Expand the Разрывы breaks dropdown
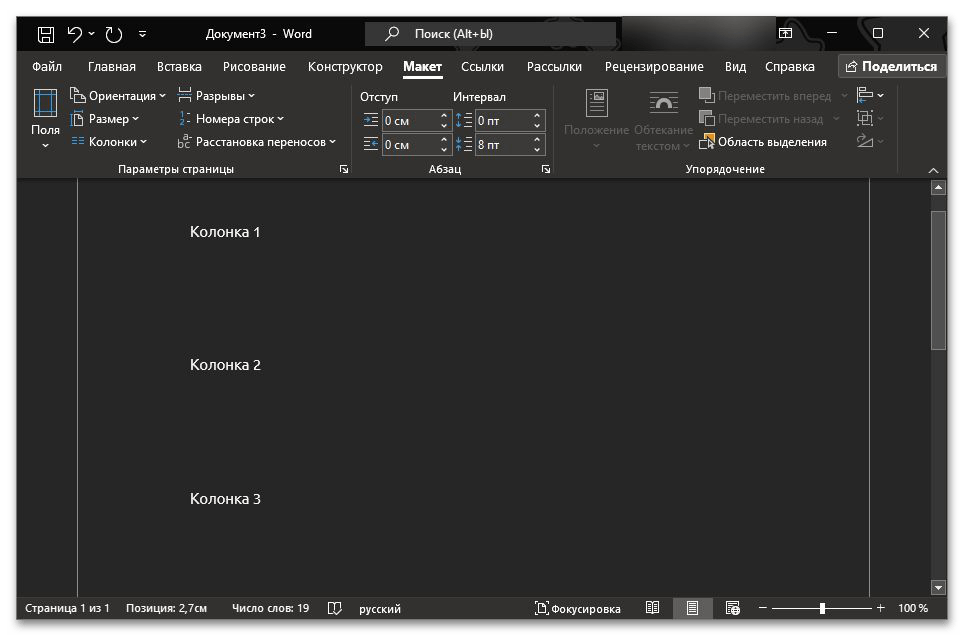 [217, 96]
